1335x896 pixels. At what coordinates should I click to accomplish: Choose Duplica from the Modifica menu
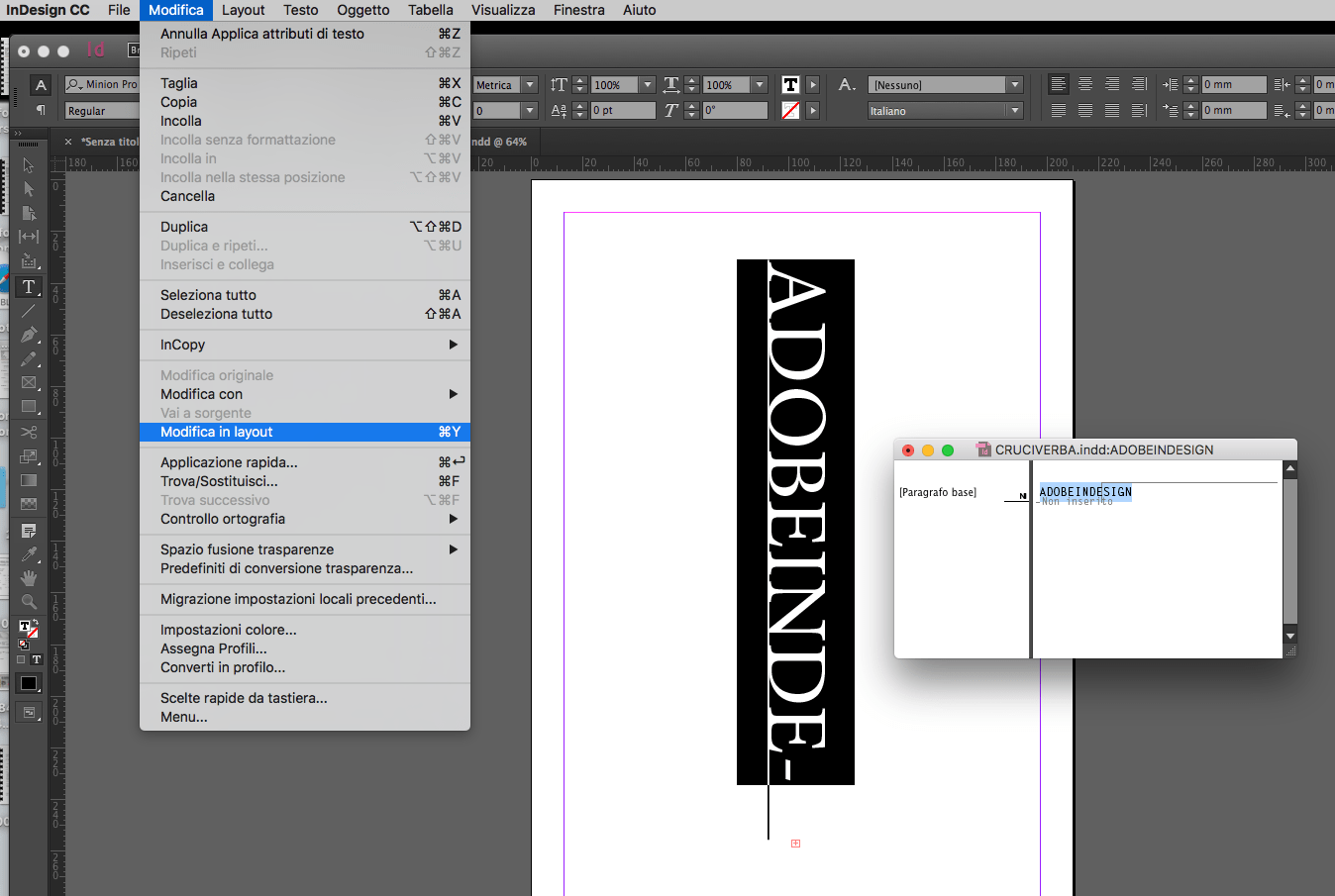(305, 227)
